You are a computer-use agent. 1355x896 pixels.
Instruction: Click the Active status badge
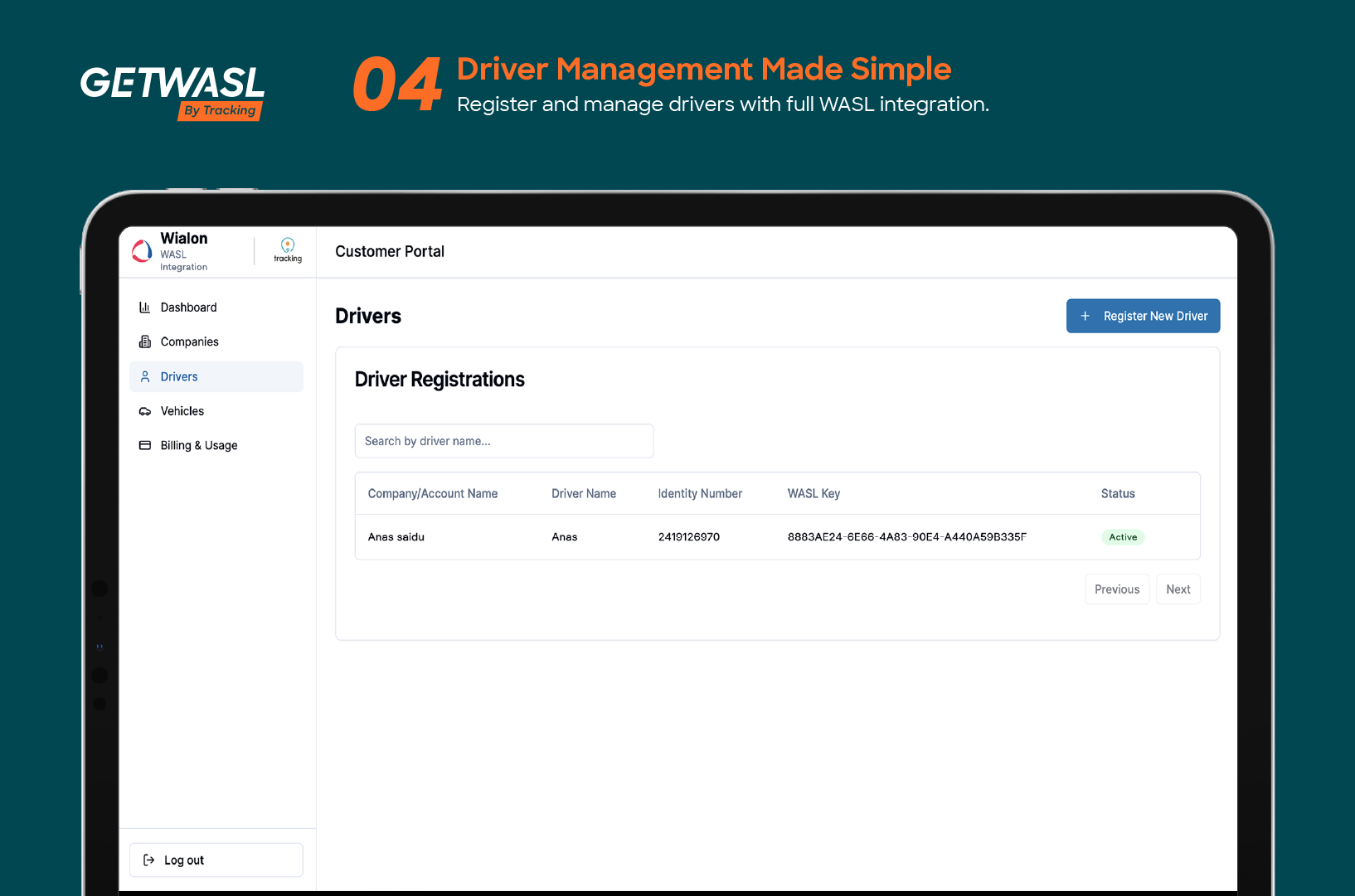pyautogui.click(x=1123, y=537)
